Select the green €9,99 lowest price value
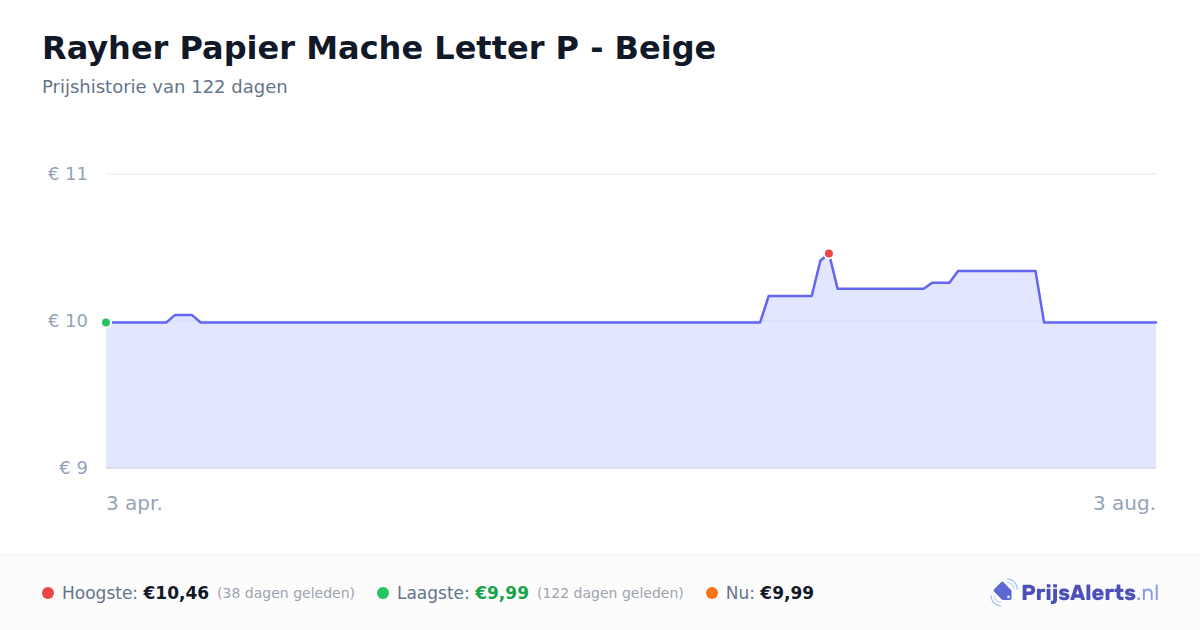 point(502,593)
